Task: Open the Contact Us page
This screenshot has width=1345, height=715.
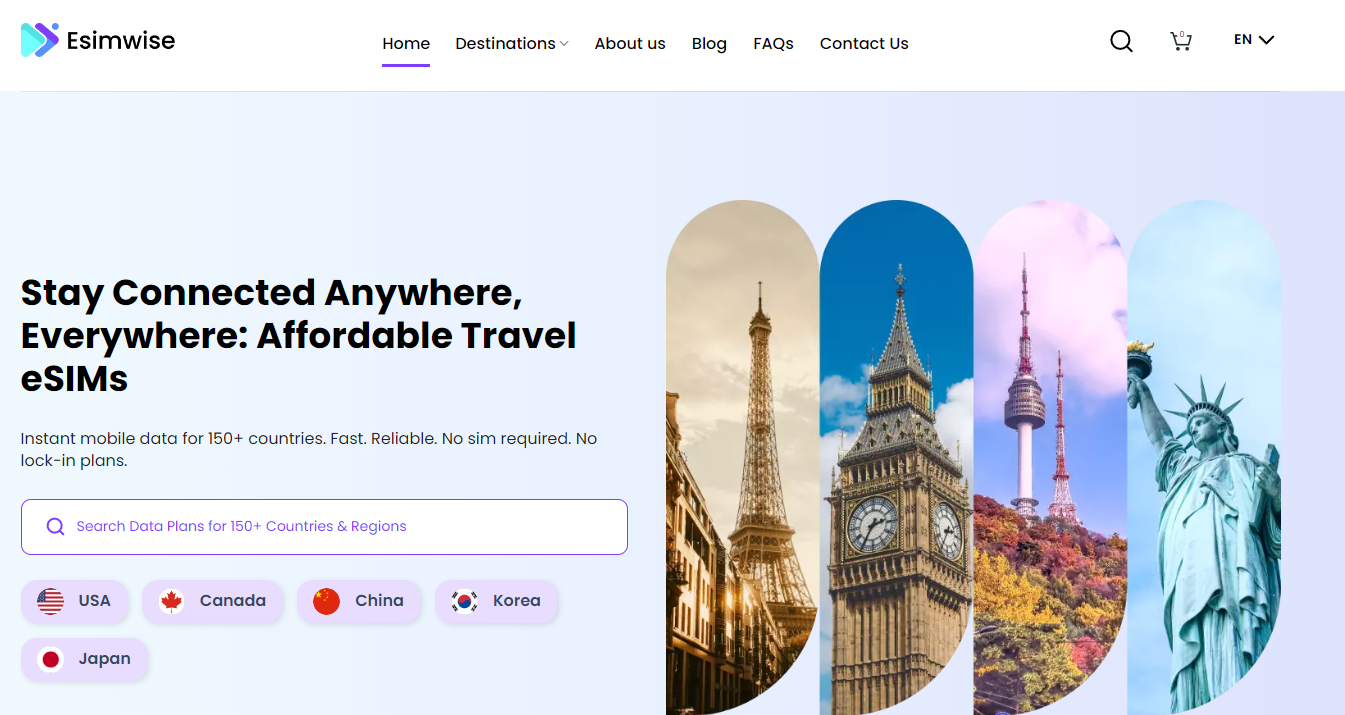Action: [x=864, y=43]
